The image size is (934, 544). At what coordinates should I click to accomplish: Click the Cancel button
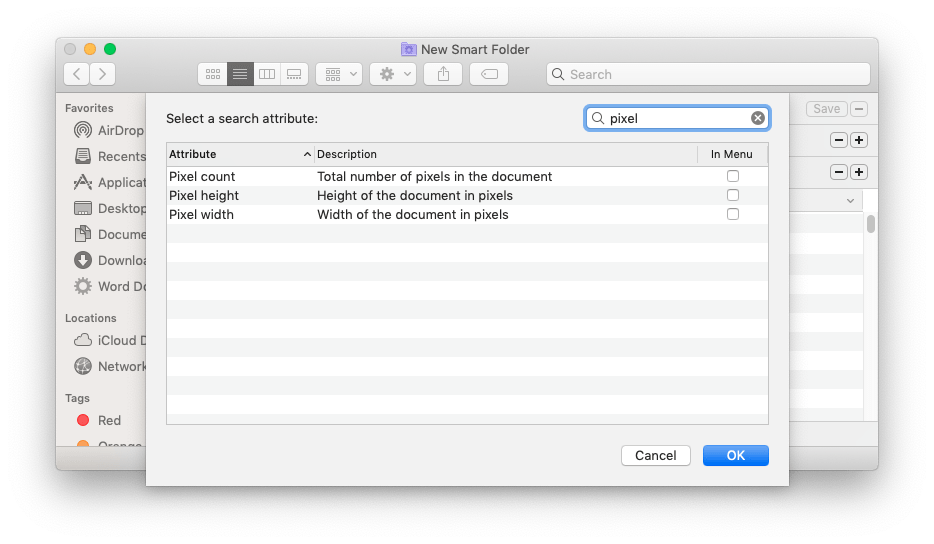tap(655, 455)
